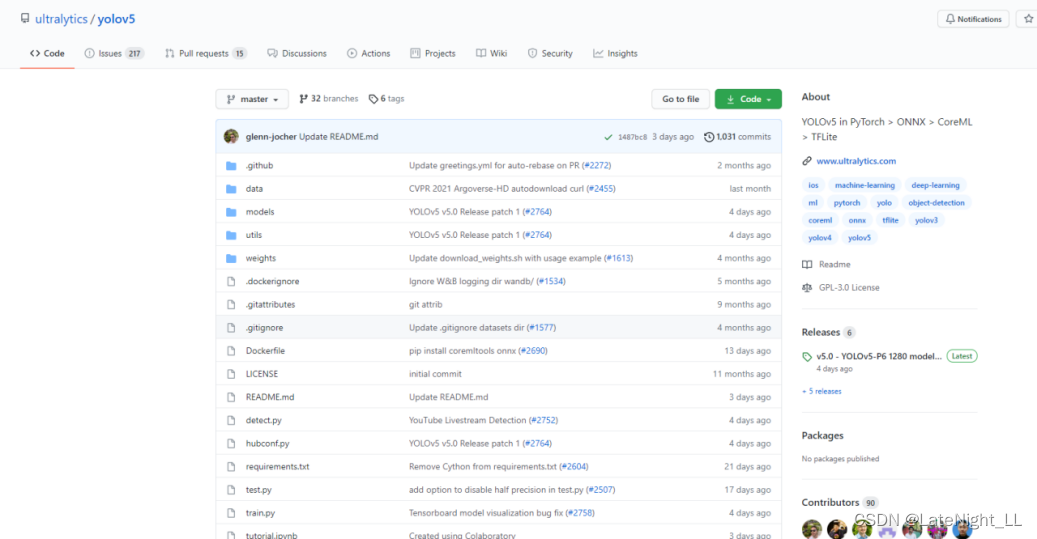1037x539 pixels.
Task: Click the models folder icon
Action: [x=231, y=212]
